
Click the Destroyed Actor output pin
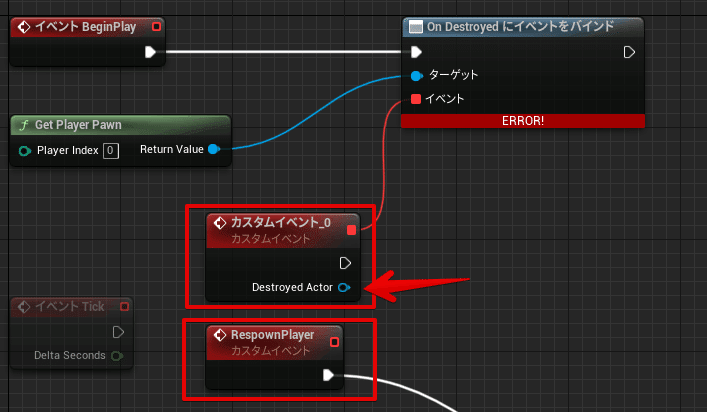pos(344,288)
